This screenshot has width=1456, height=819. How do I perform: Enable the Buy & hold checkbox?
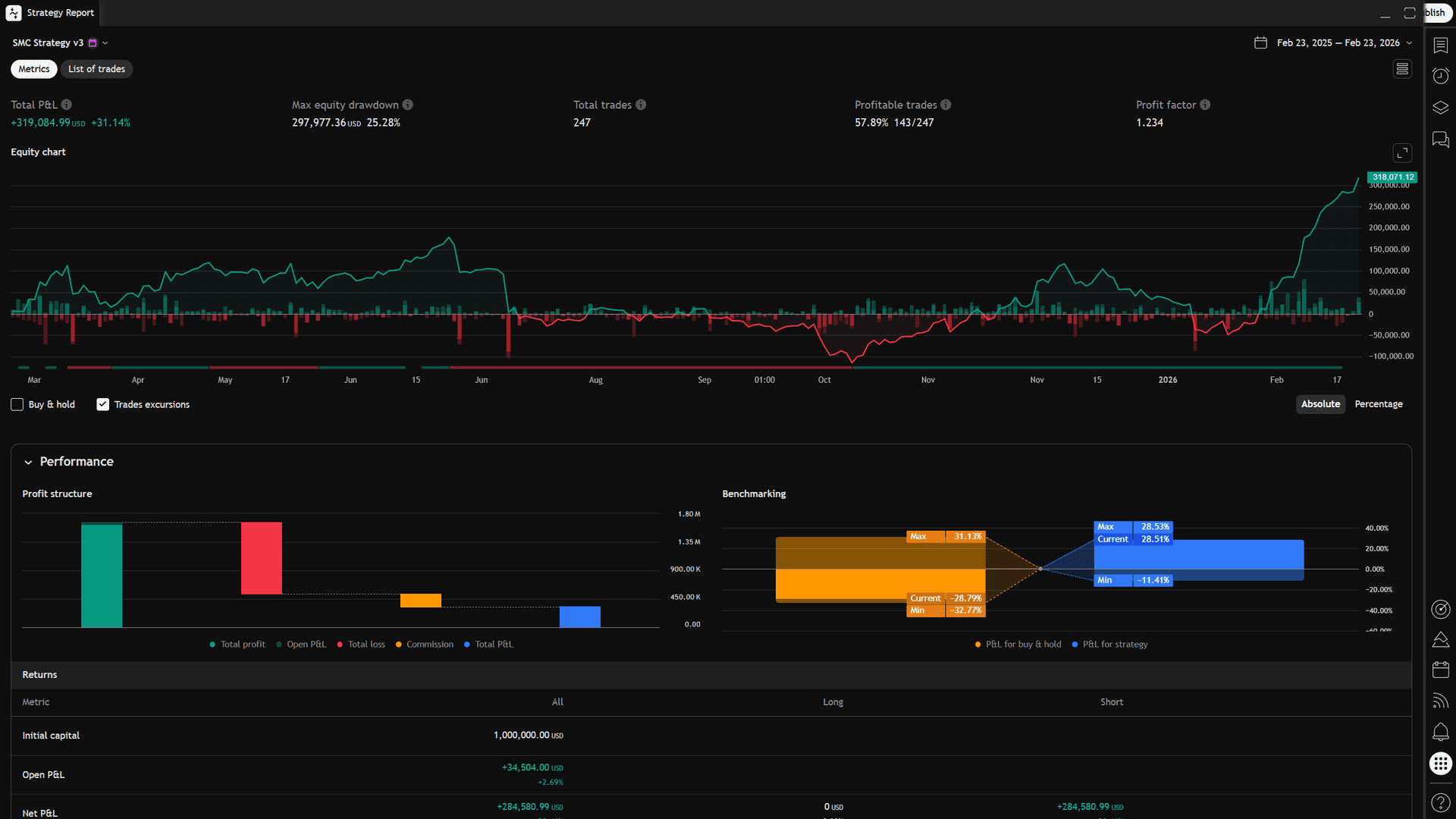point(17,404)
